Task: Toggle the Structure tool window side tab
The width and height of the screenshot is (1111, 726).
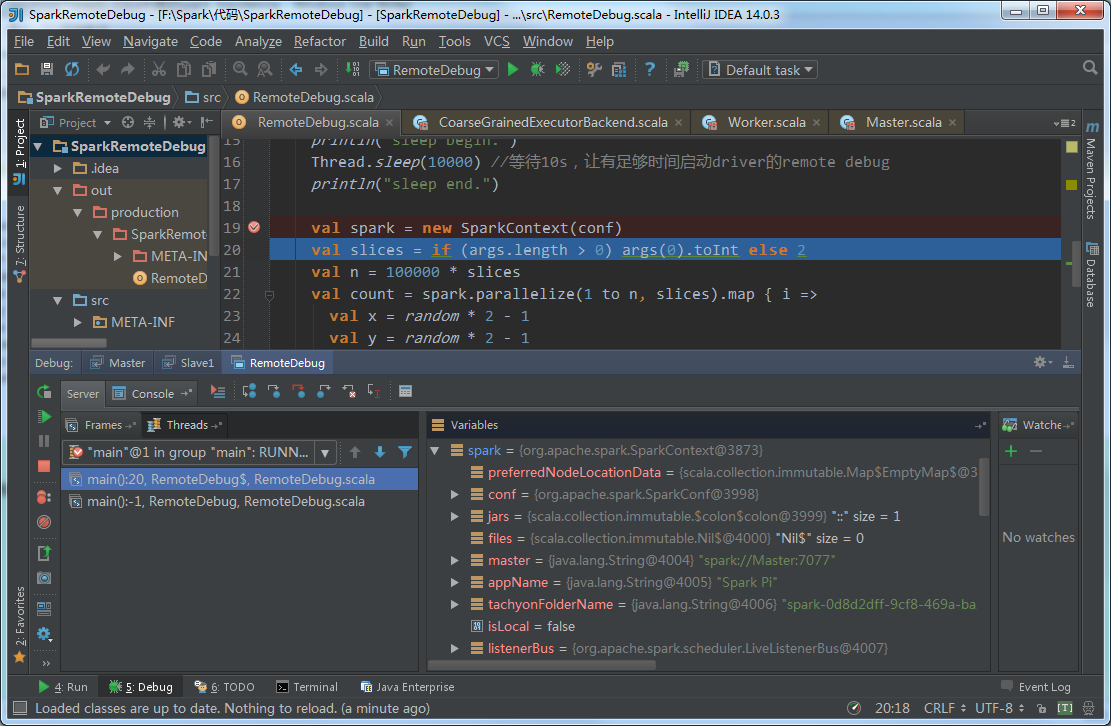Action: 19,243
